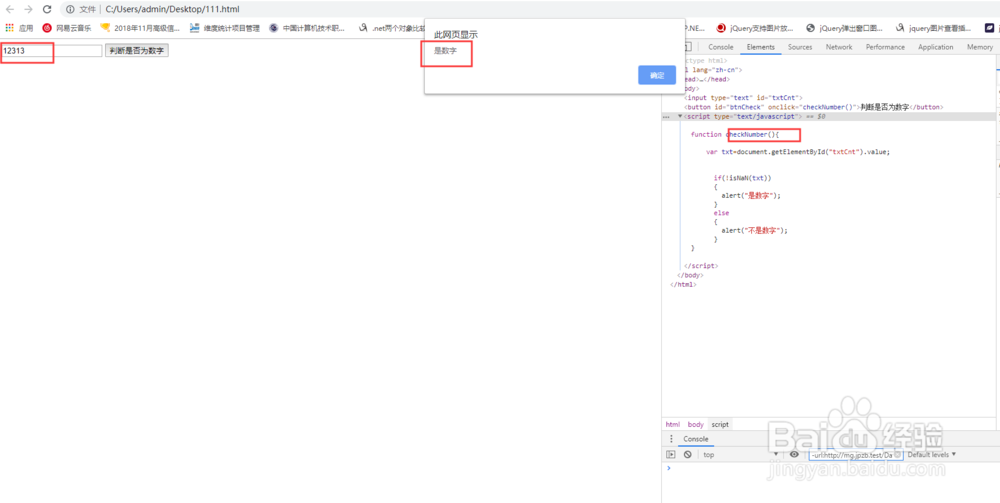1000x503 pixels.
Task: Open the 2018年11月高级信 bookmark
Action: [x=140, y=28]
